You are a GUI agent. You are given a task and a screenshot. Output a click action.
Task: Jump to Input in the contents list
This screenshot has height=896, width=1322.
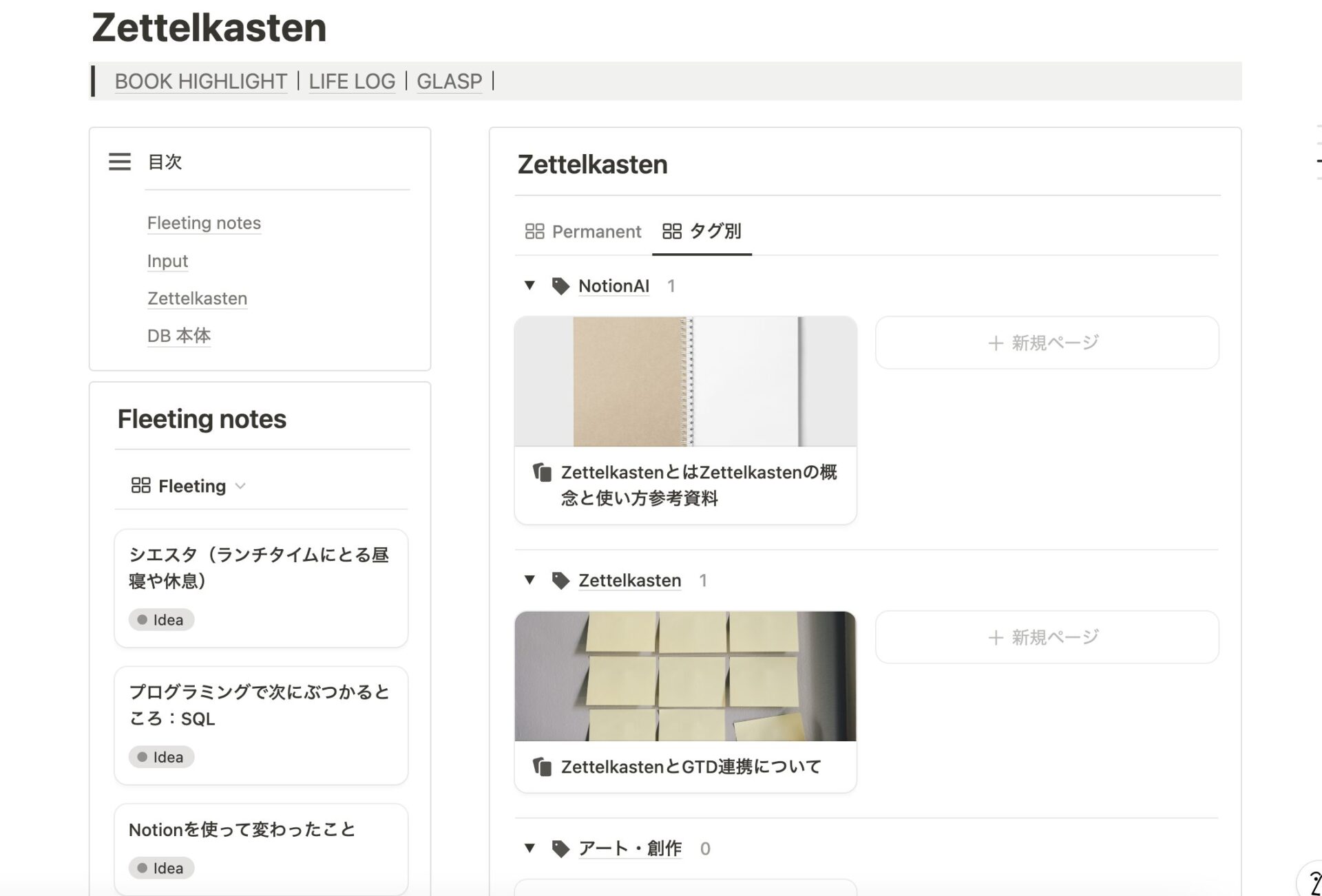[x=167, y=261]
